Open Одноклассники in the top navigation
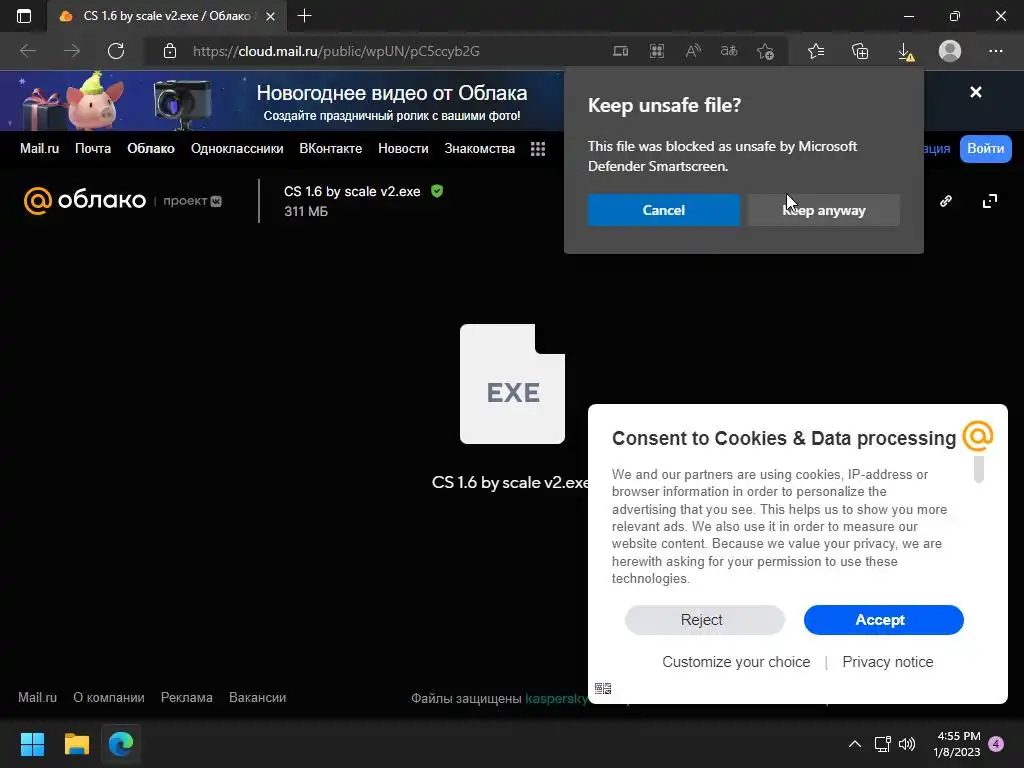 237,148
